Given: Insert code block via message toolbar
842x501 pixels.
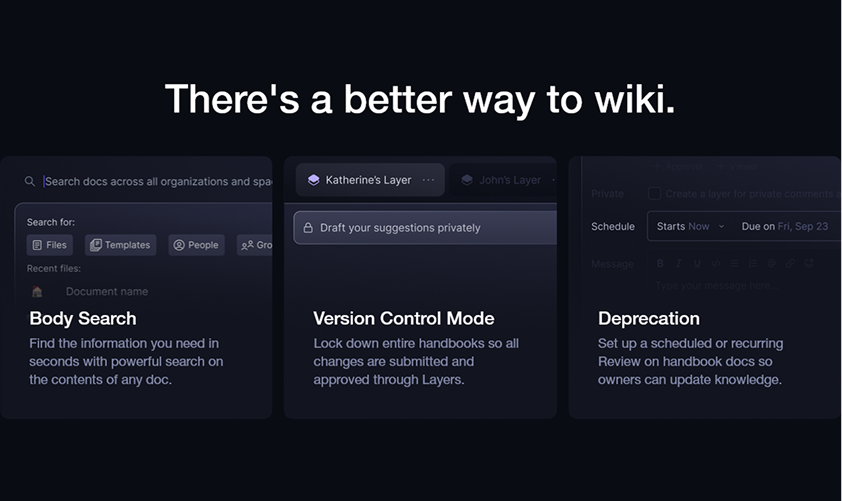Looking at the screenshot, I should (x=715, y=263).
